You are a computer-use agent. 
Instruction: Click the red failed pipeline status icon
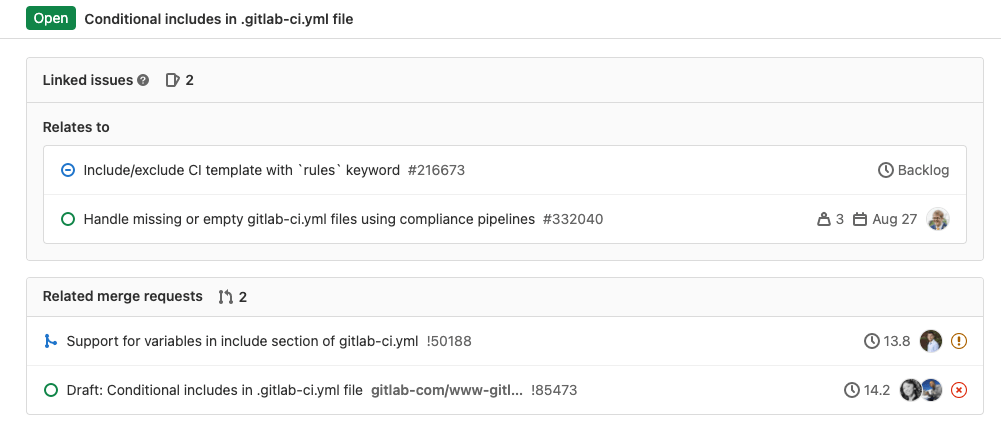click(x=959, y=390)
